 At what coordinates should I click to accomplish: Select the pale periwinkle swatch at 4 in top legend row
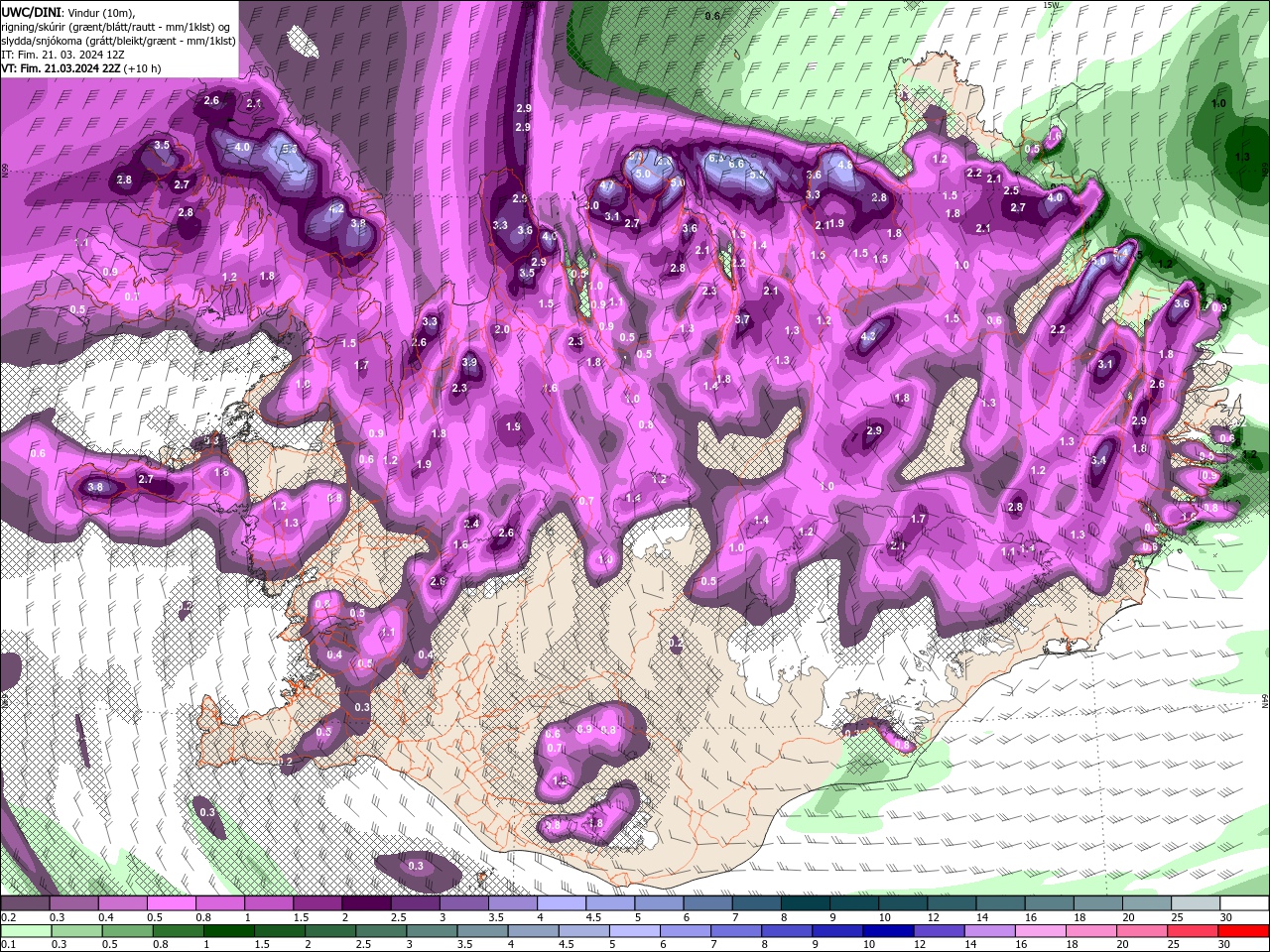click(x=562, y=903)
